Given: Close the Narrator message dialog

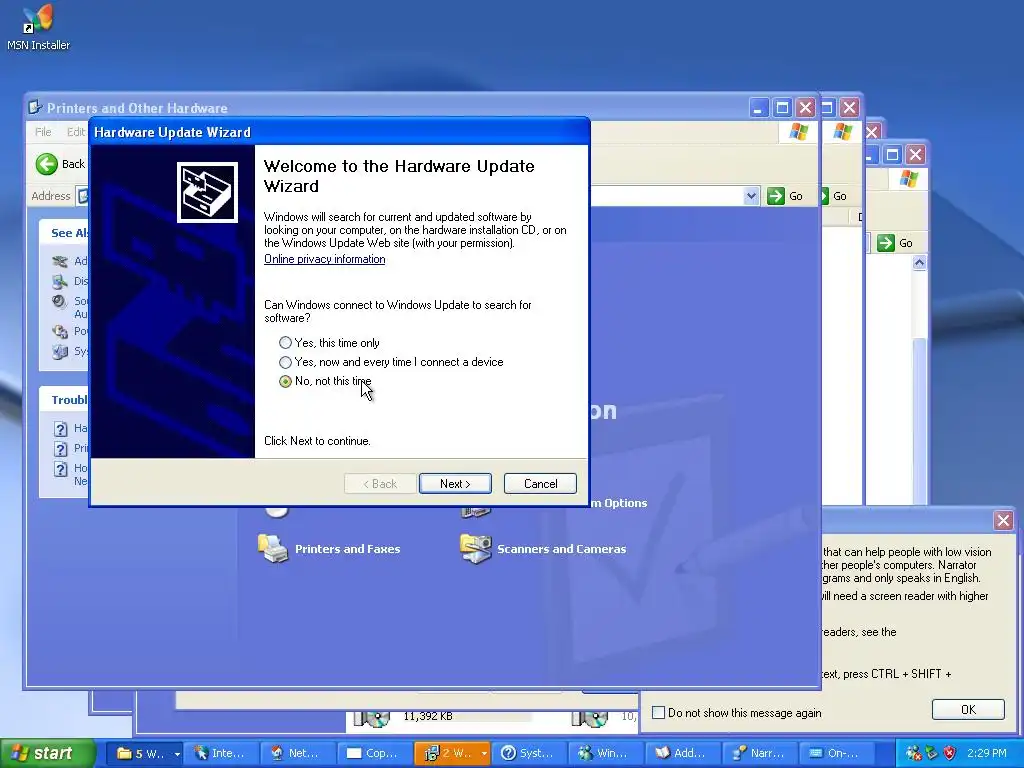Looking at the screenshot, I should click(1003, 520).
